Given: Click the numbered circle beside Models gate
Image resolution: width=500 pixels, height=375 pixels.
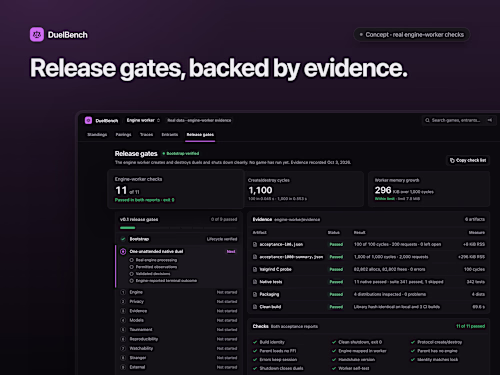Looking at the screenshot, I should pyautogui.click(x=123, y=320).
